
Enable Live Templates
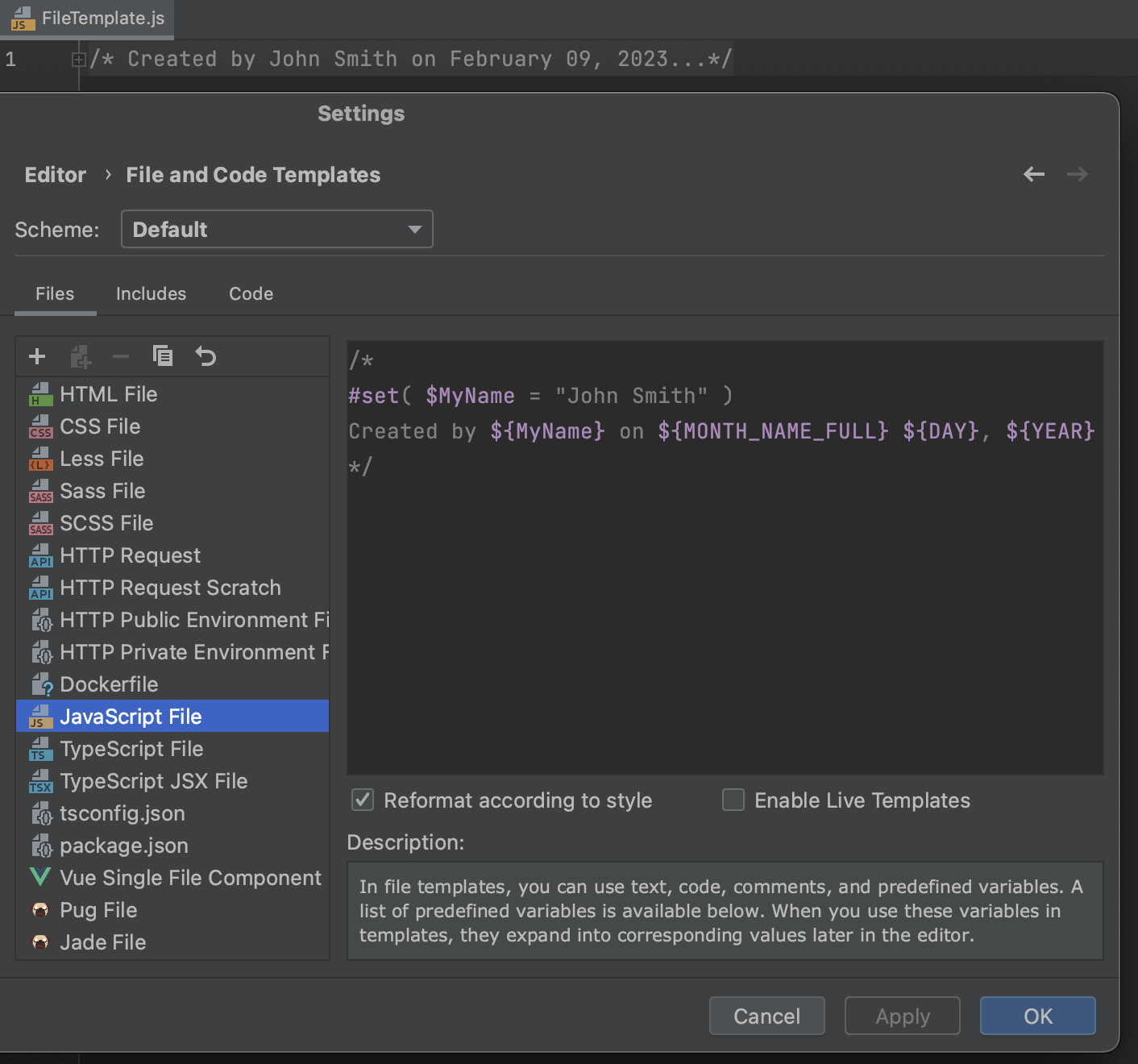(733, 800)
